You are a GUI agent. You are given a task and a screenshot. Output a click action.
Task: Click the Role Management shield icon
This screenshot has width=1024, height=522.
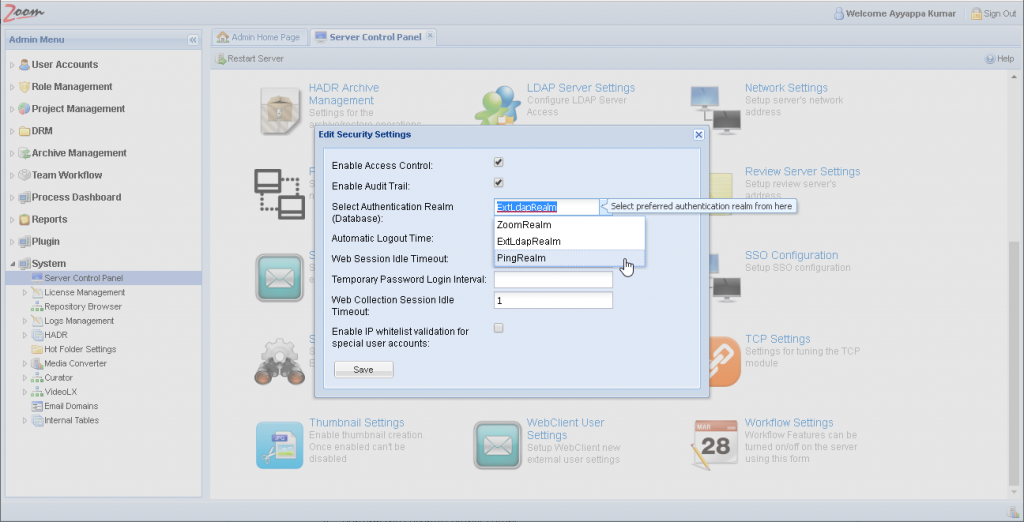pyautogui.click(x=24, y=87)
